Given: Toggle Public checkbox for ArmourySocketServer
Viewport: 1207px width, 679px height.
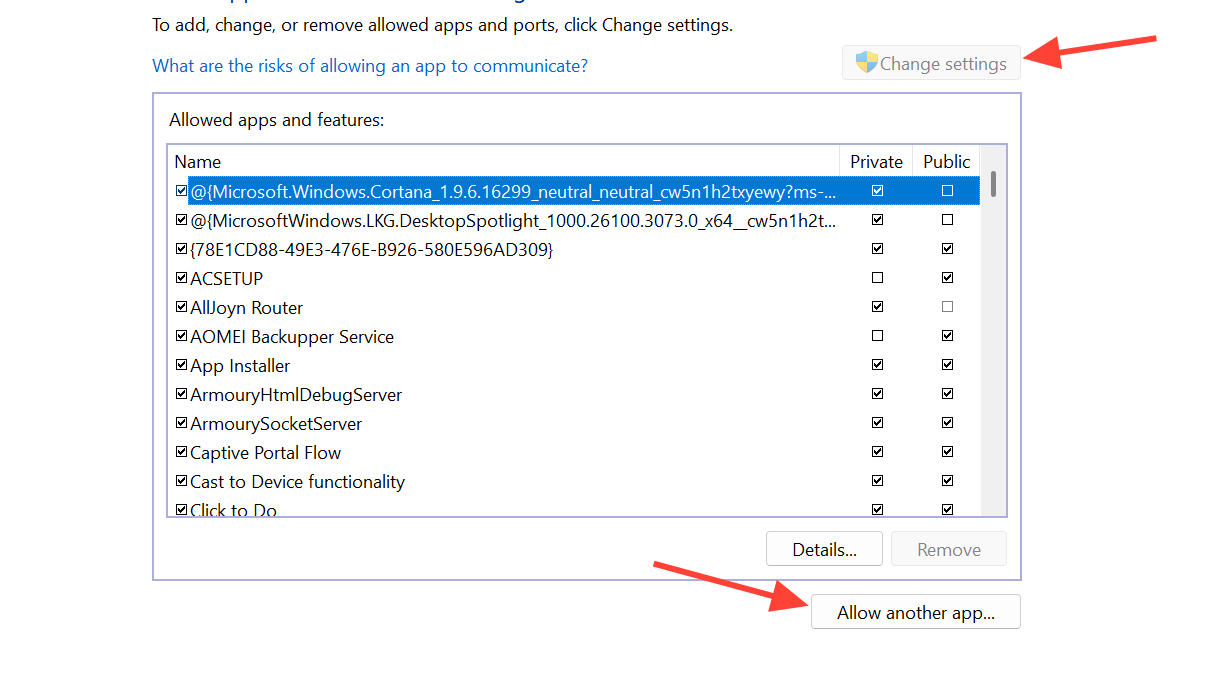Looking at the screenshot, I should click(x=947, y=422).
